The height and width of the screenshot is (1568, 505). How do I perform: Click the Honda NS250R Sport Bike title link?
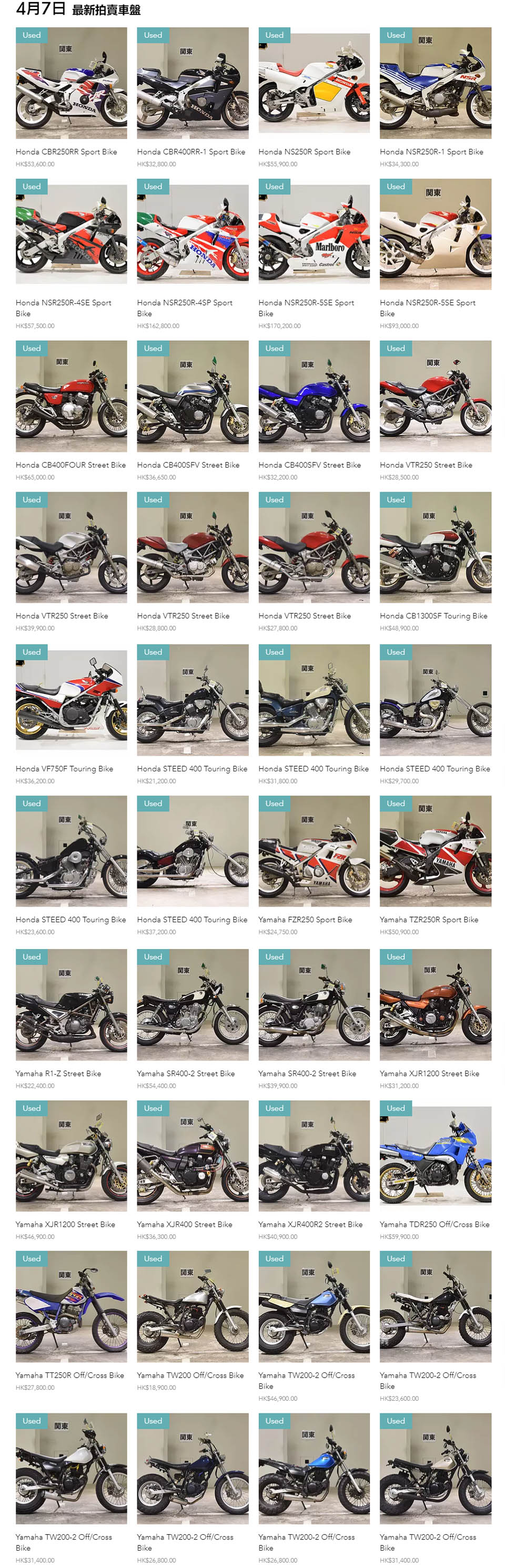[x=304, y=151]
